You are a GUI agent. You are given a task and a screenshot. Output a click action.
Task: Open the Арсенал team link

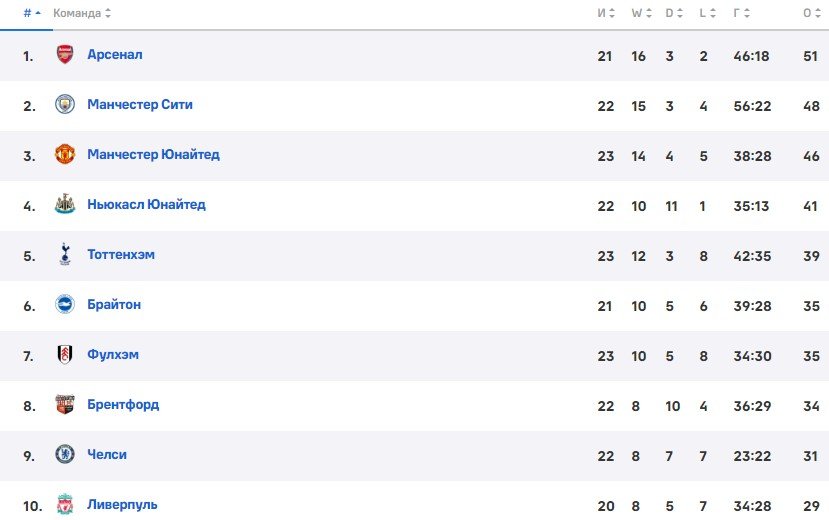tap(115, 55)
